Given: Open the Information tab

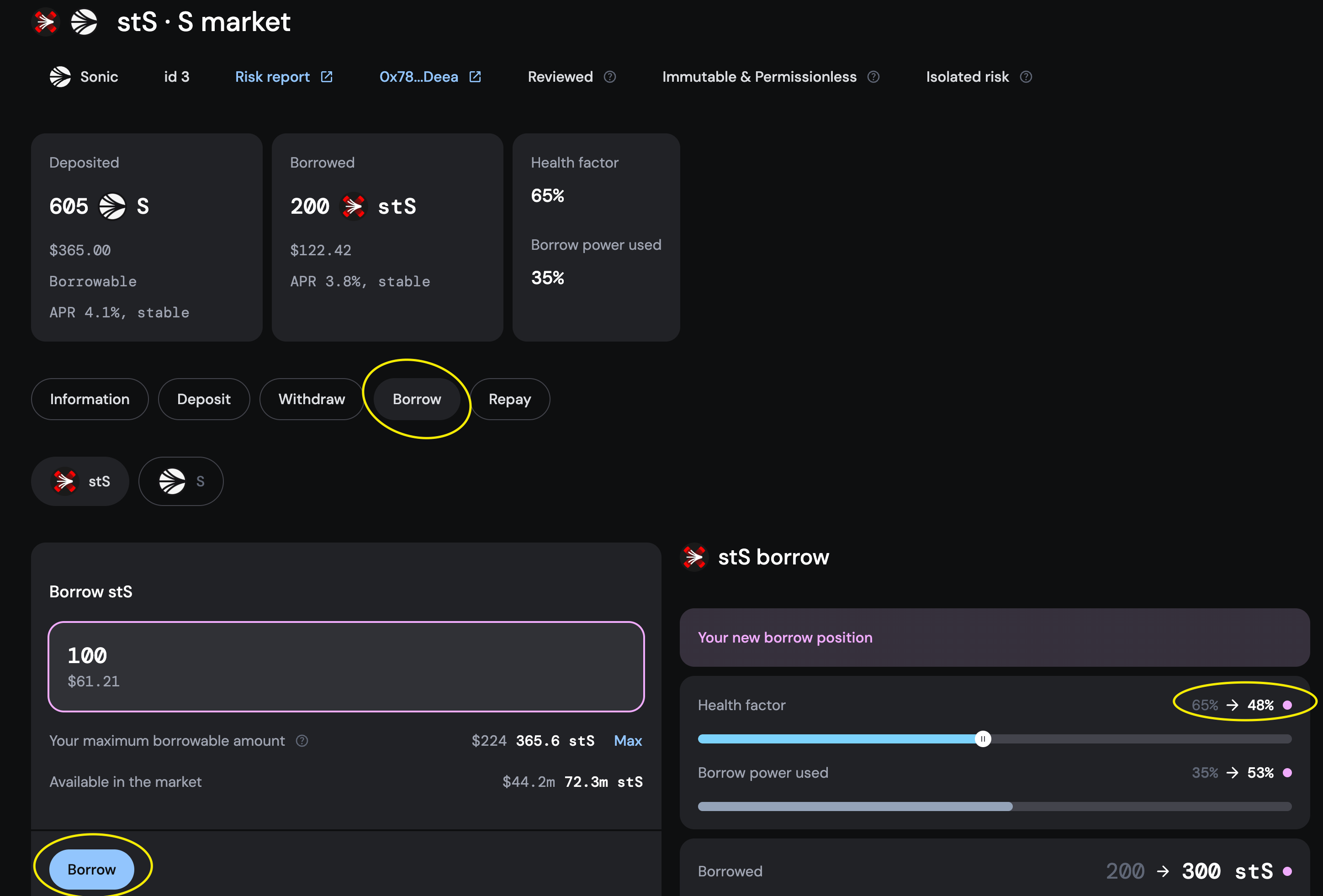Looking at the screenshot, I should [x=90, y=399].
